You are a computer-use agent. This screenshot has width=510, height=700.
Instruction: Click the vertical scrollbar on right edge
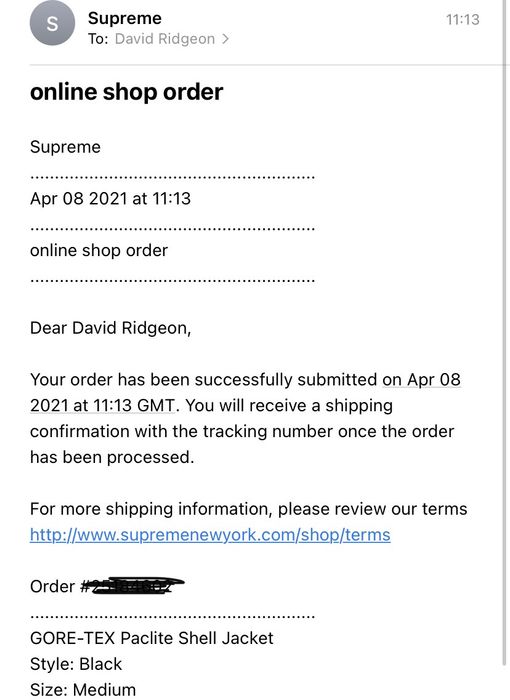coord(505,339)
